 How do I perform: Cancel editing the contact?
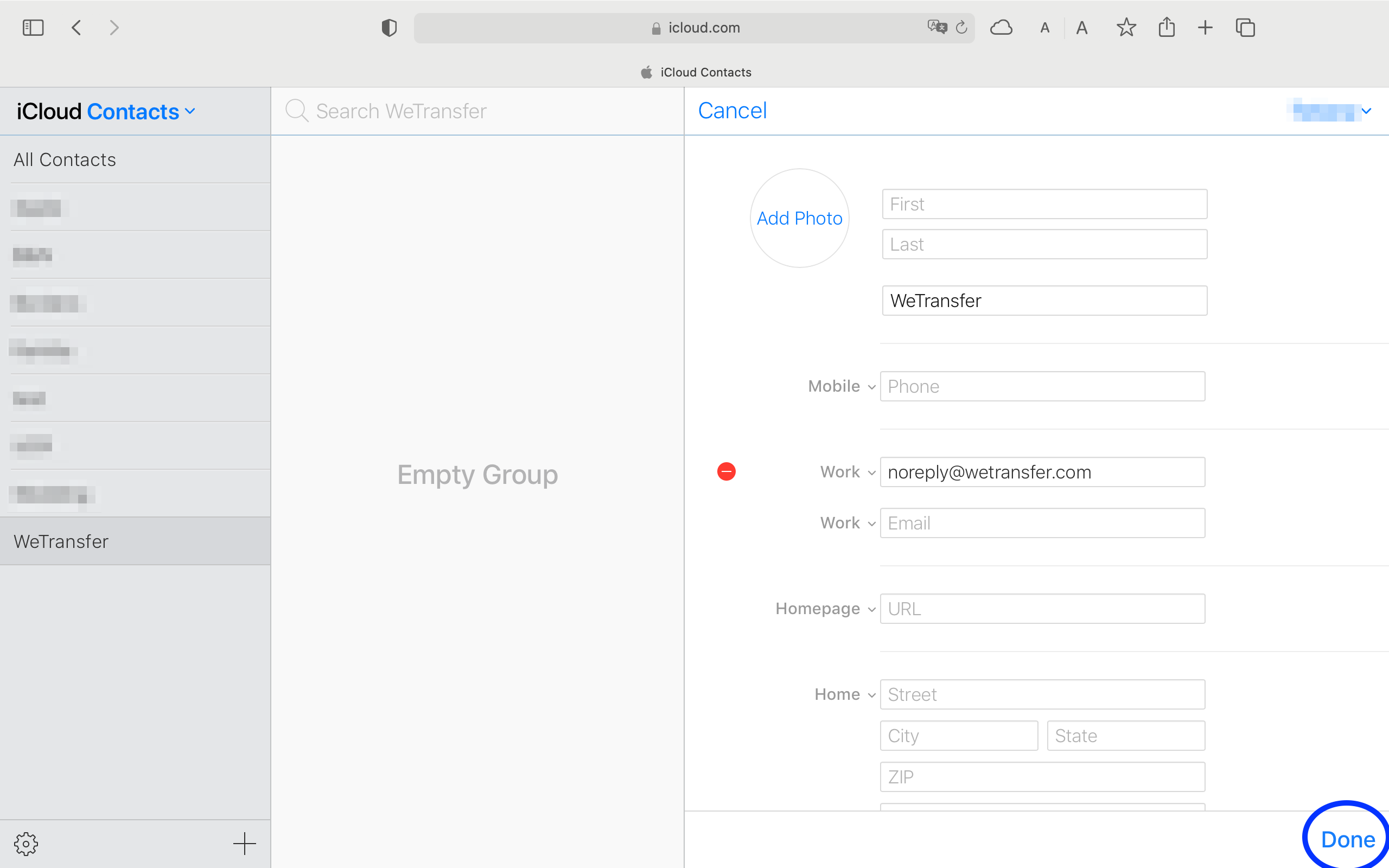click(732, 111)
